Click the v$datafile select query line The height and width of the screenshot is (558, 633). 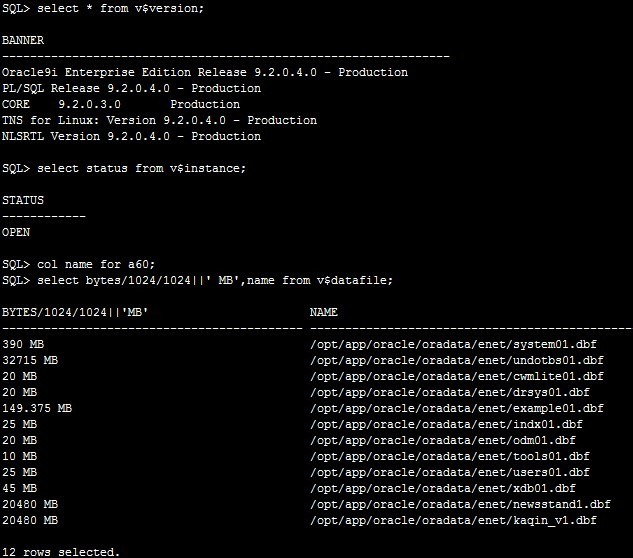[x=197, y=280]
